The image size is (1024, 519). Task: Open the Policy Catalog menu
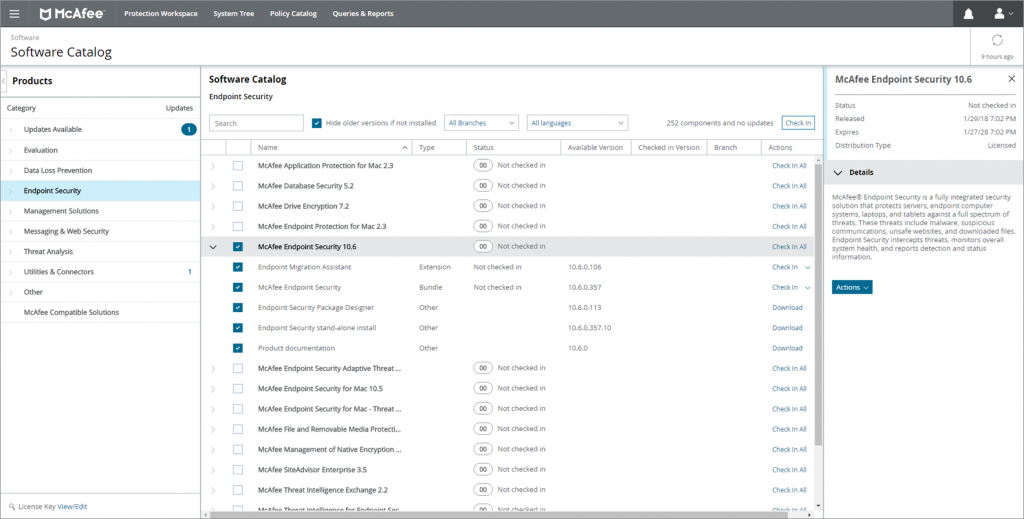click(293, 14)
